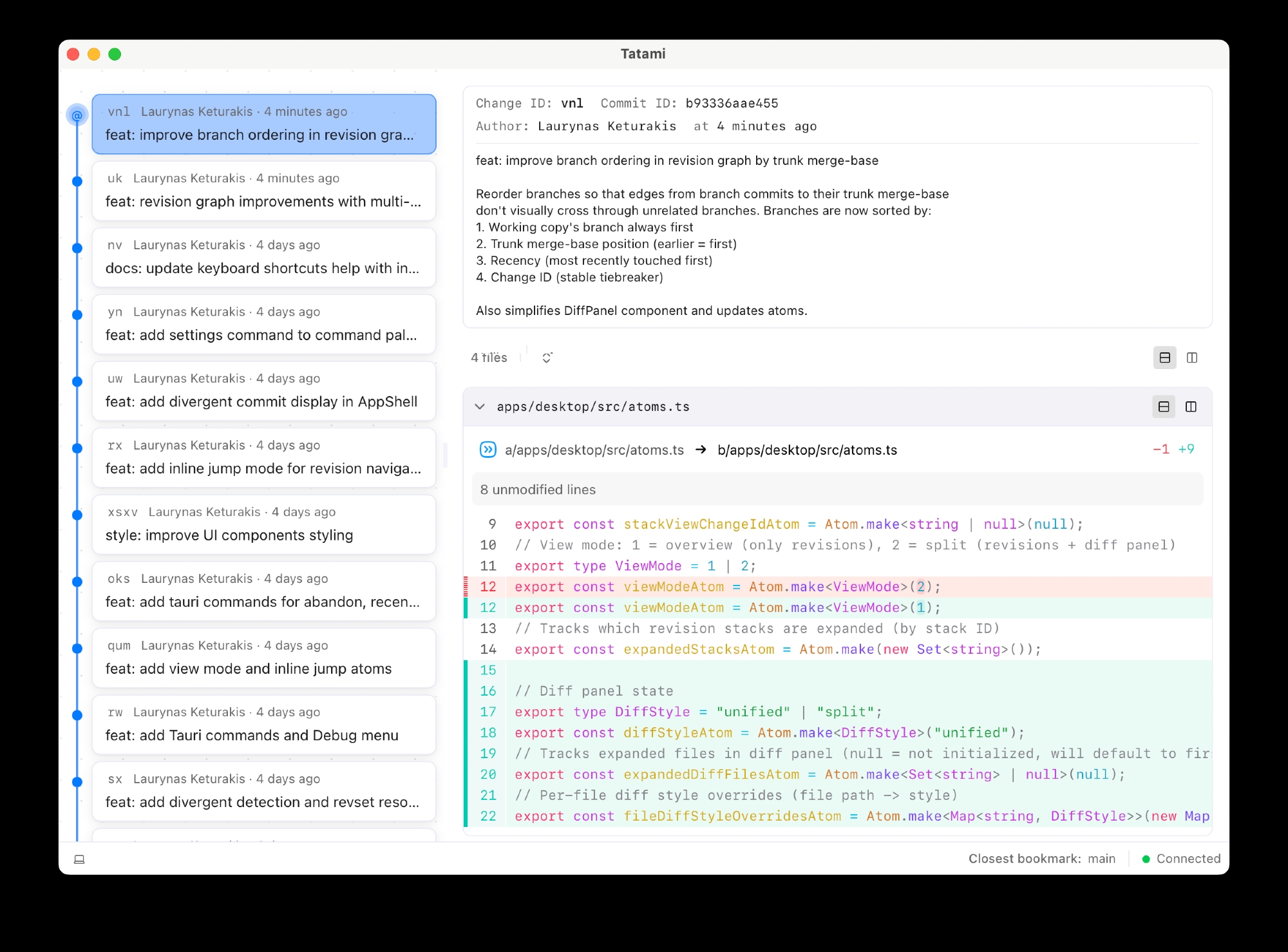Click the panel resize handle between panes

click(445, 455)
